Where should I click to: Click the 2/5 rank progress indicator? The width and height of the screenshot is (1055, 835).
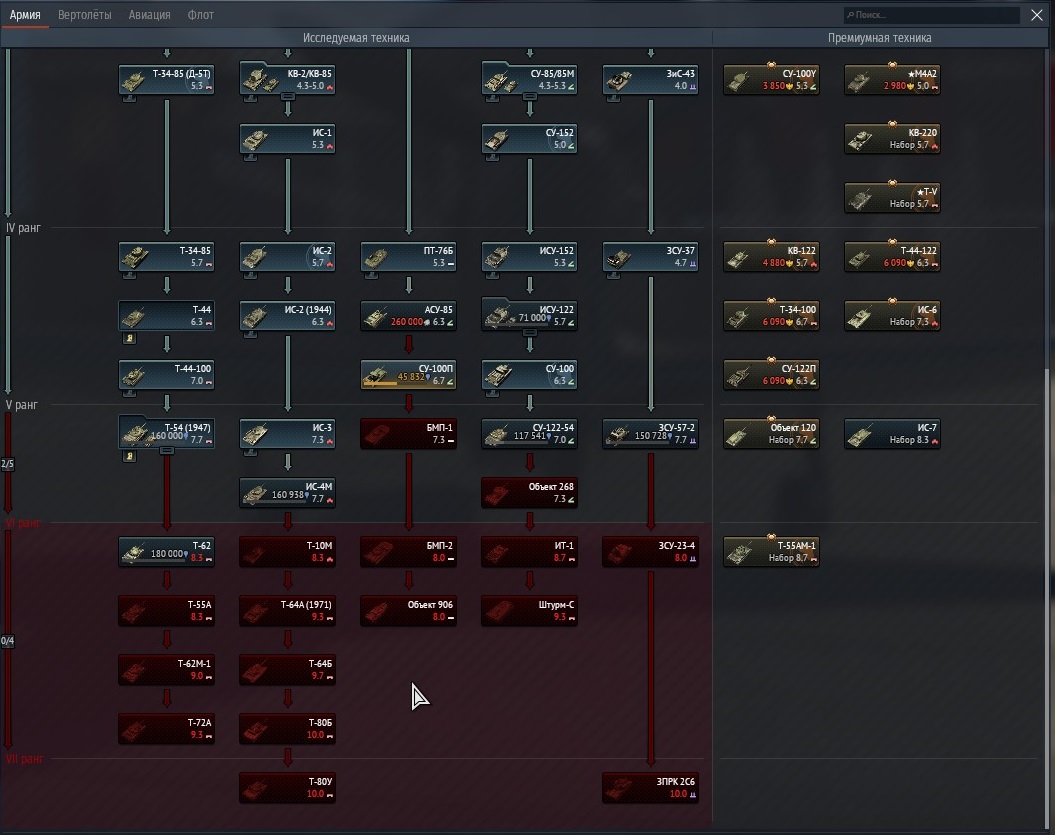7,464
